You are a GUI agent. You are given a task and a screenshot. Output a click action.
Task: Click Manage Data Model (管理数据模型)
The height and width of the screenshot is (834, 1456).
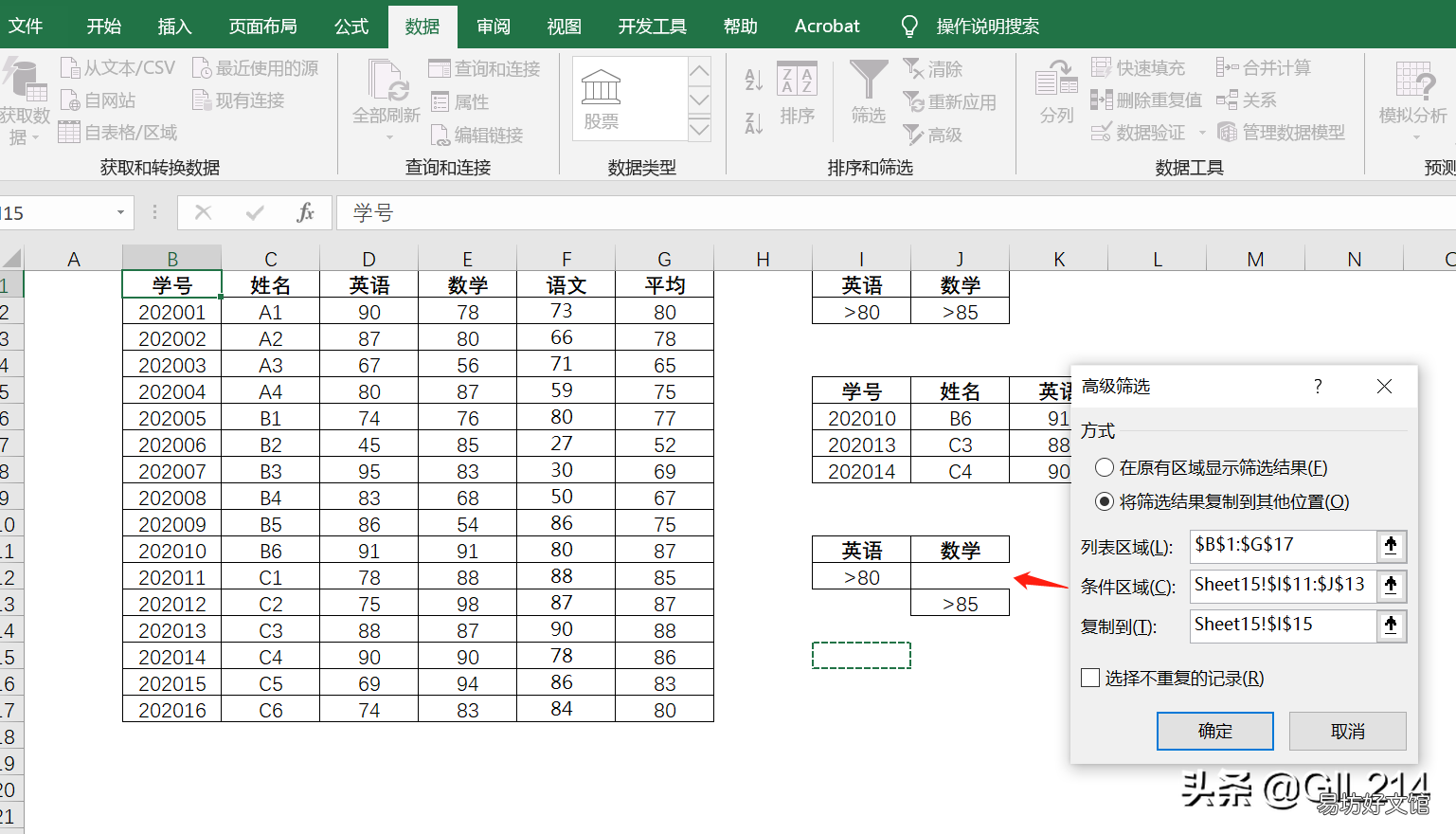tap(1281, 133)
